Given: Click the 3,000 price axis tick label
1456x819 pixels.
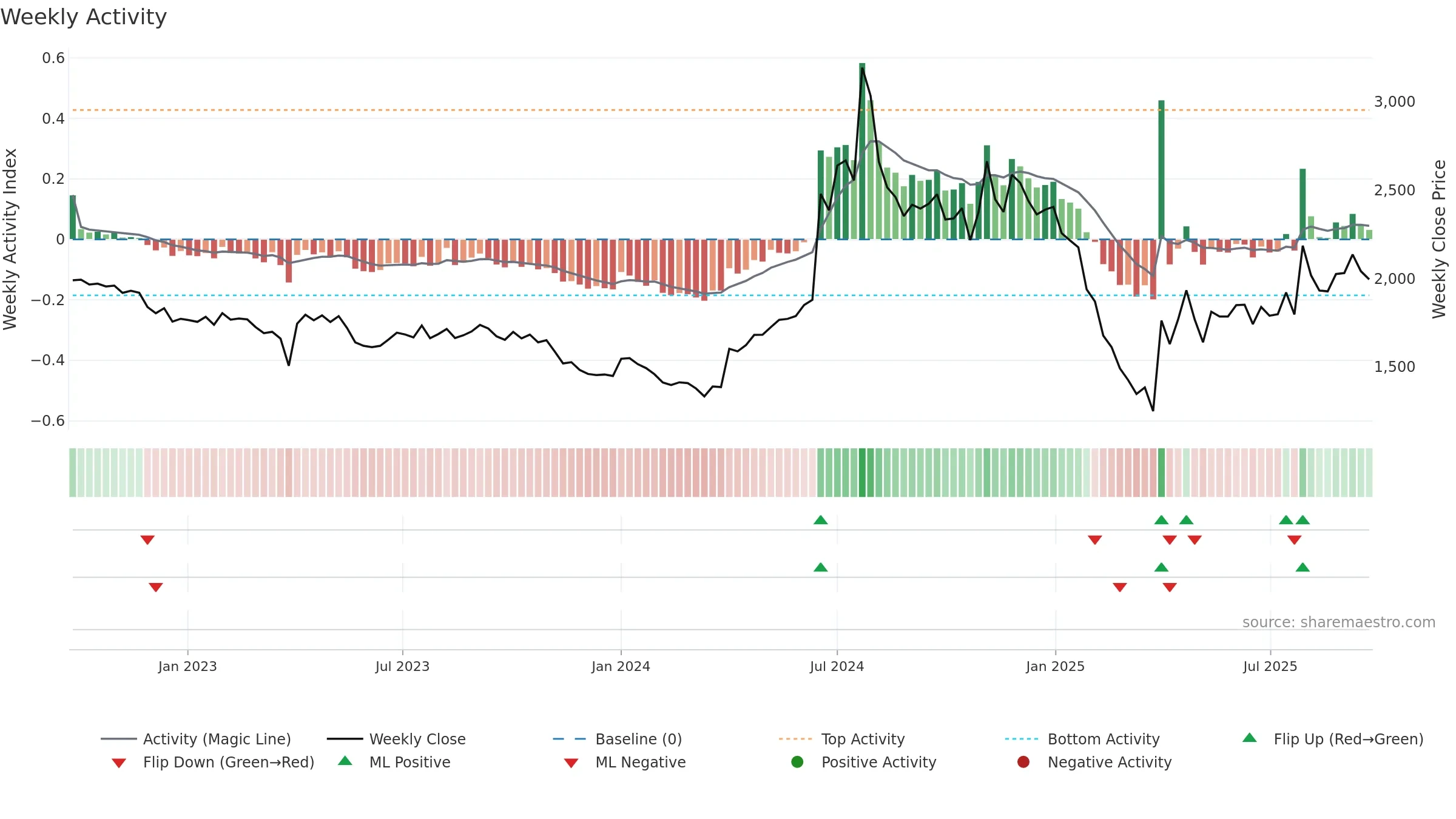Looking at the screenshot, I should coord(1394,101).
